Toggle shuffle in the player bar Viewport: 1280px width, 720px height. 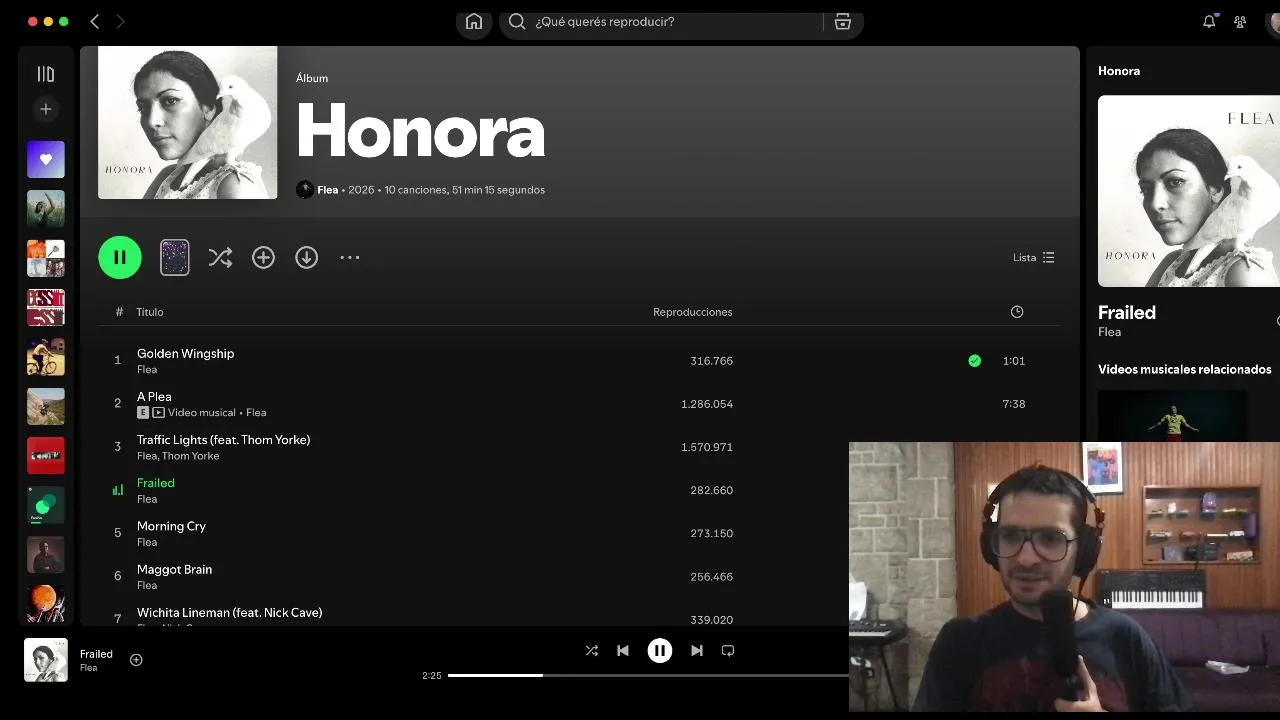click(x=592, y=651)
